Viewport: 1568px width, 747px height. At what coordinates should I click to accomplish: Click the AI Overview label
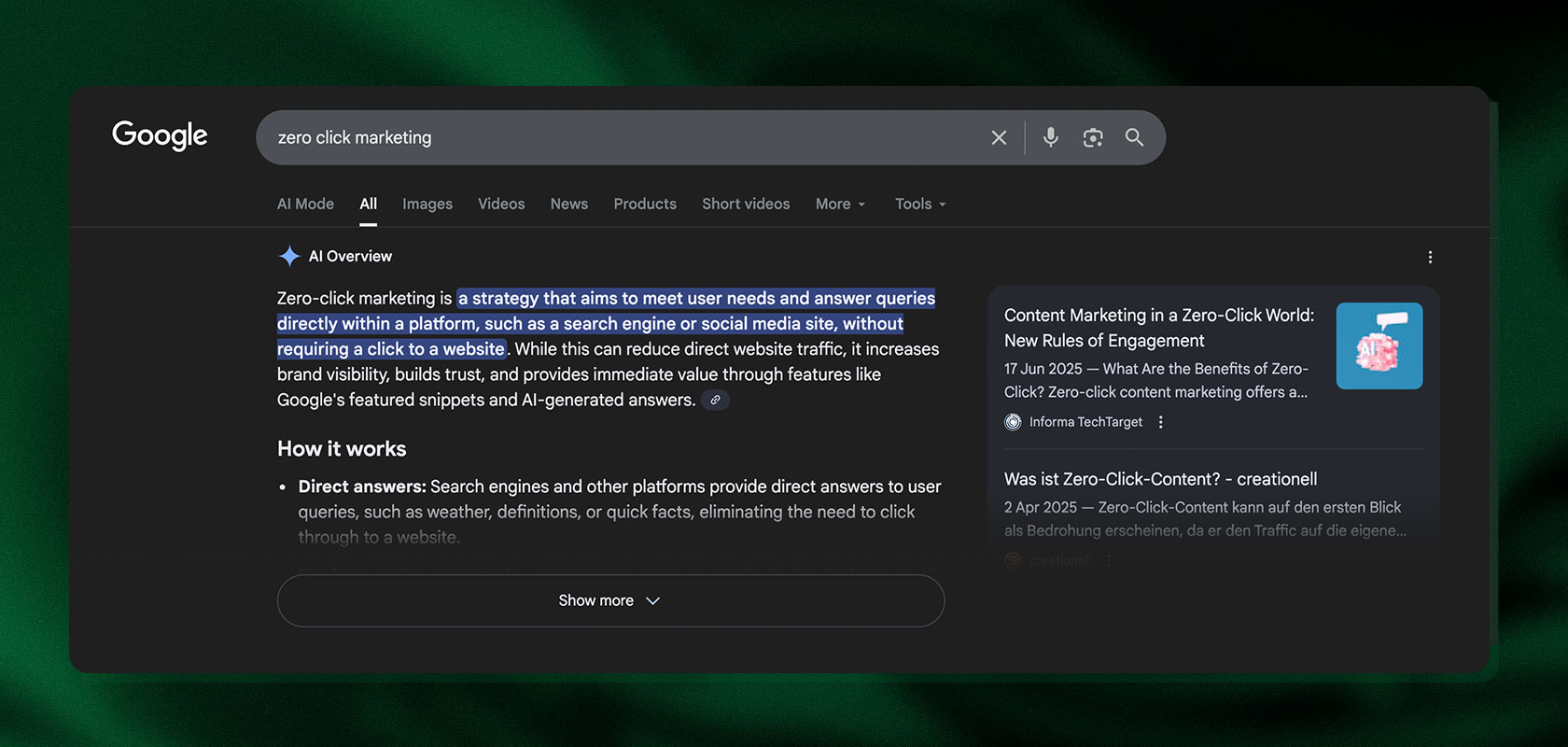coord(350,256)
